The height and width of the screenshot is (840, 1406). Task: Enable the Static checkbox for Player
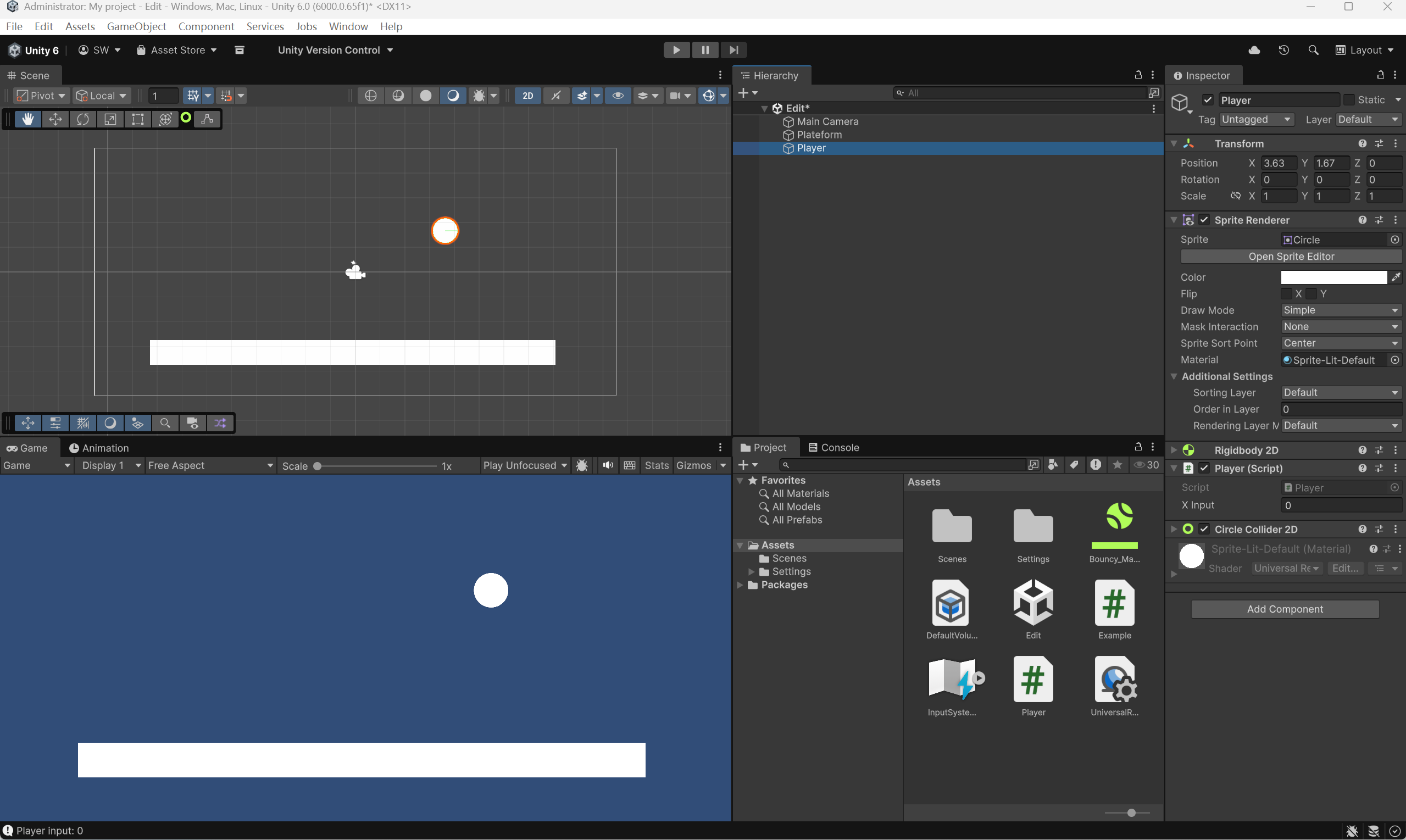click(x=1349, y=100)
